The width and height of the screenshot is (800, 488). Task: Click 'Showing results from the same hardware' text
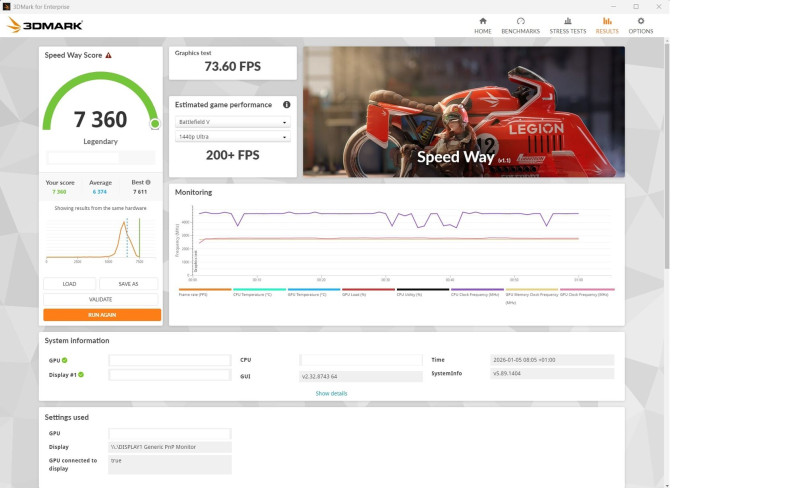point(101,208)
